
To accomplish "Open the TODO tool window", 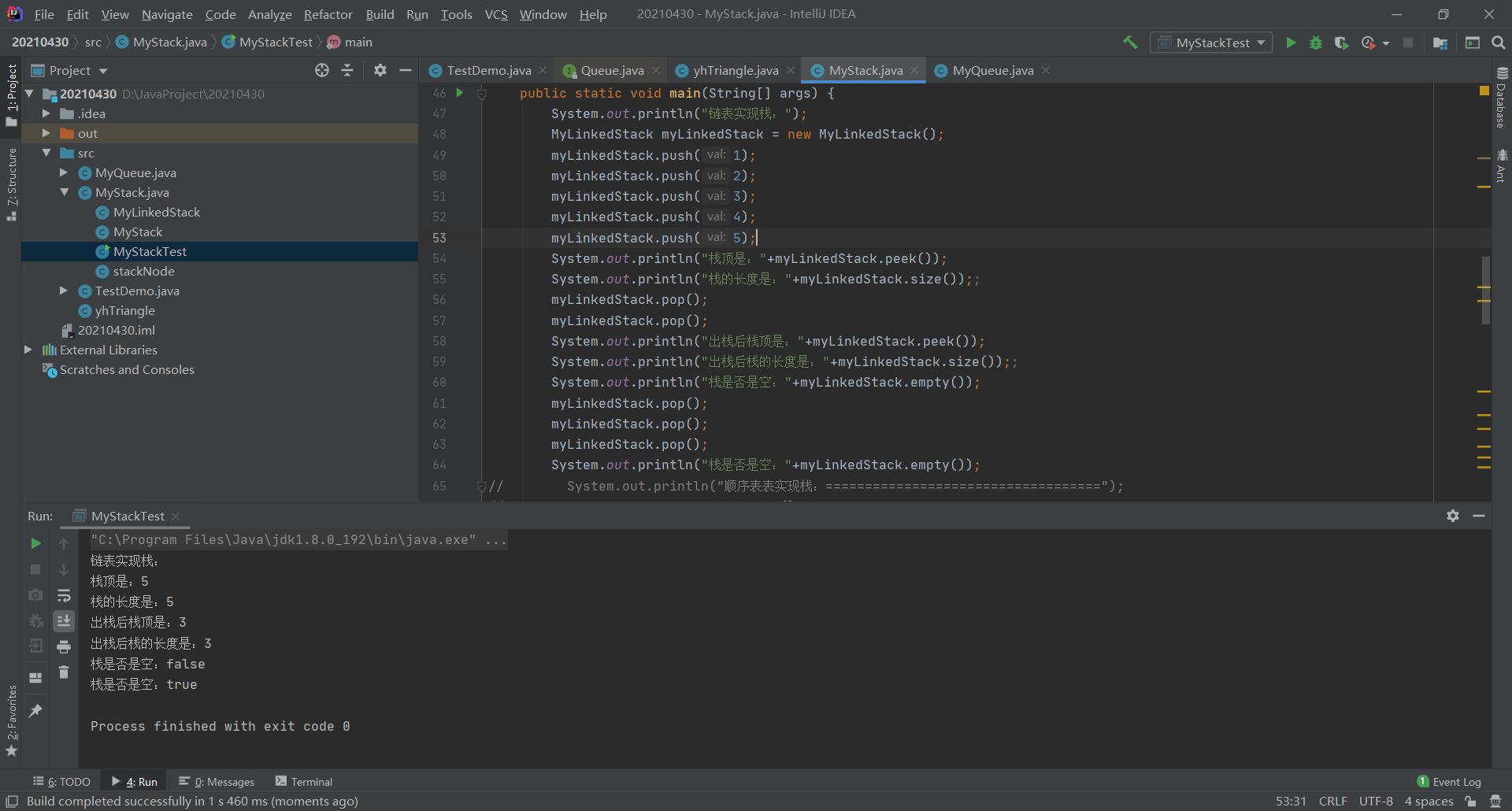I will (61, 781).
